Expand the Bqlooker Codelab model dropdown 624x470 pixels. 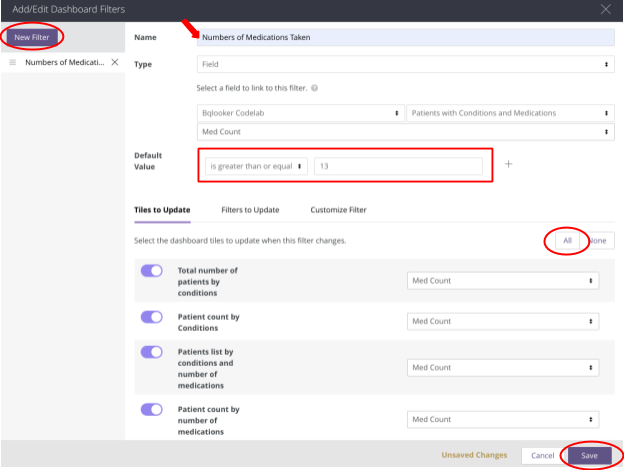[x=301, y=113]
